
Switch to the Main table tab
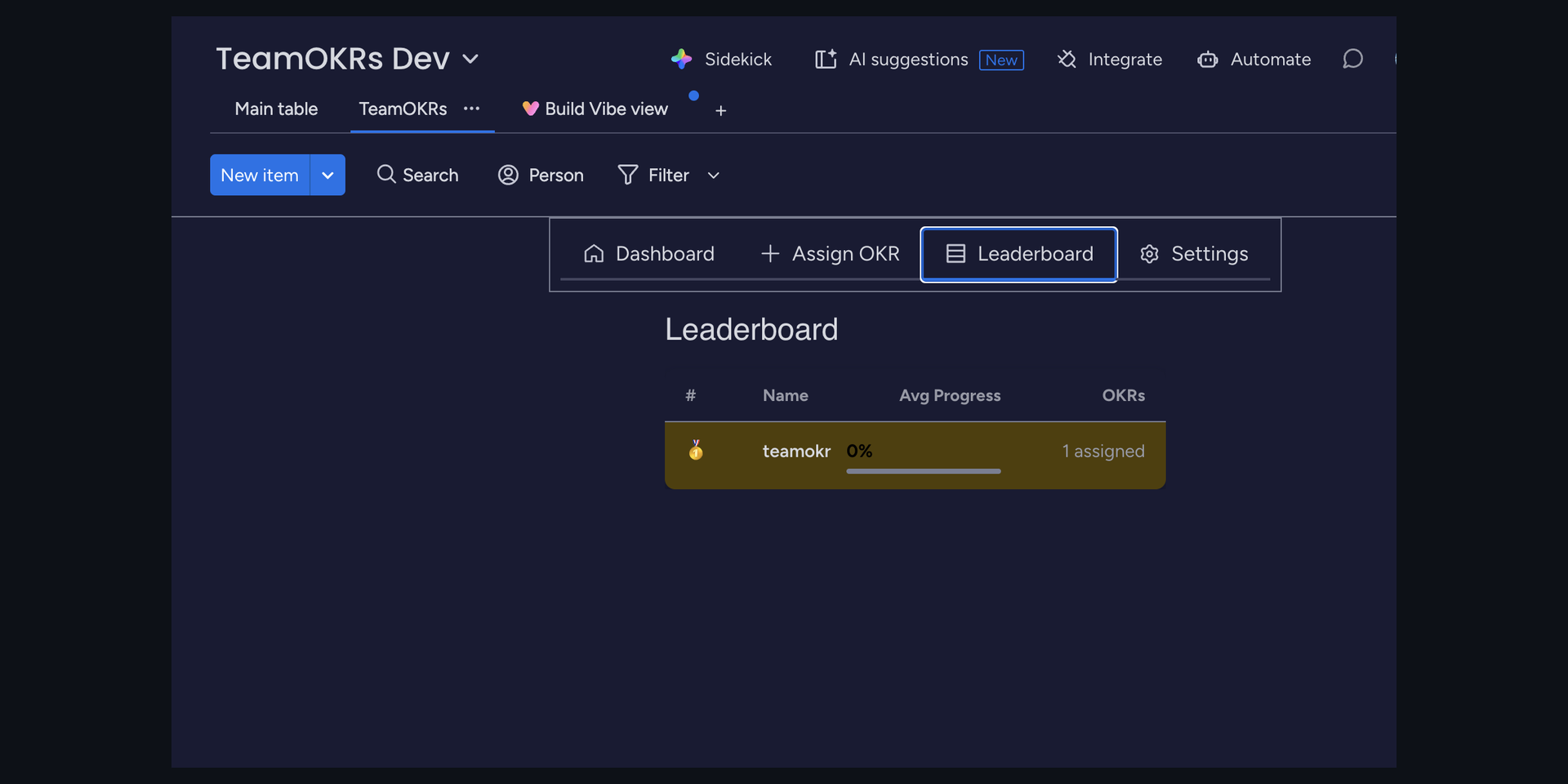[276, 109]
